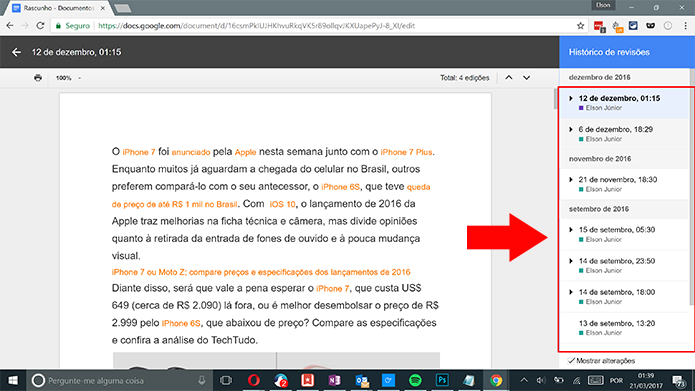Select revision 14 de setembro, 23:50
This screenshot has width=695, height=391.
click(x=625, y=265)
